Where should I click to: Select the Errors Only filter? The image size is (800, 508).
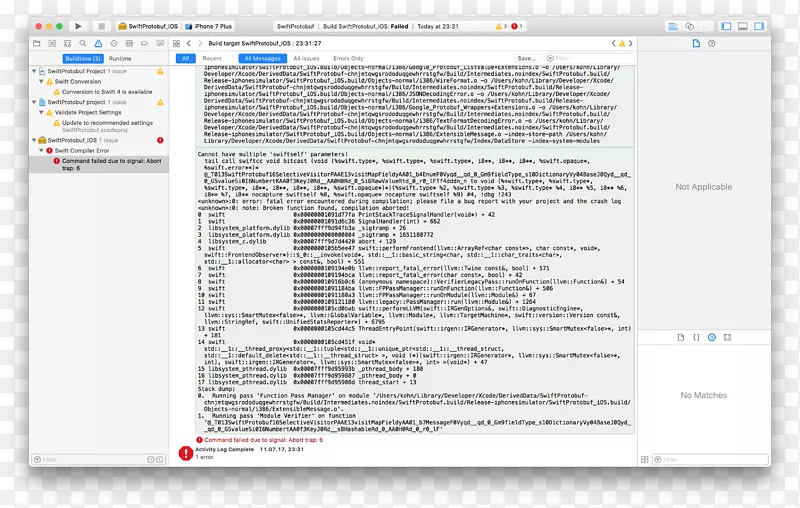coord(348,59)
